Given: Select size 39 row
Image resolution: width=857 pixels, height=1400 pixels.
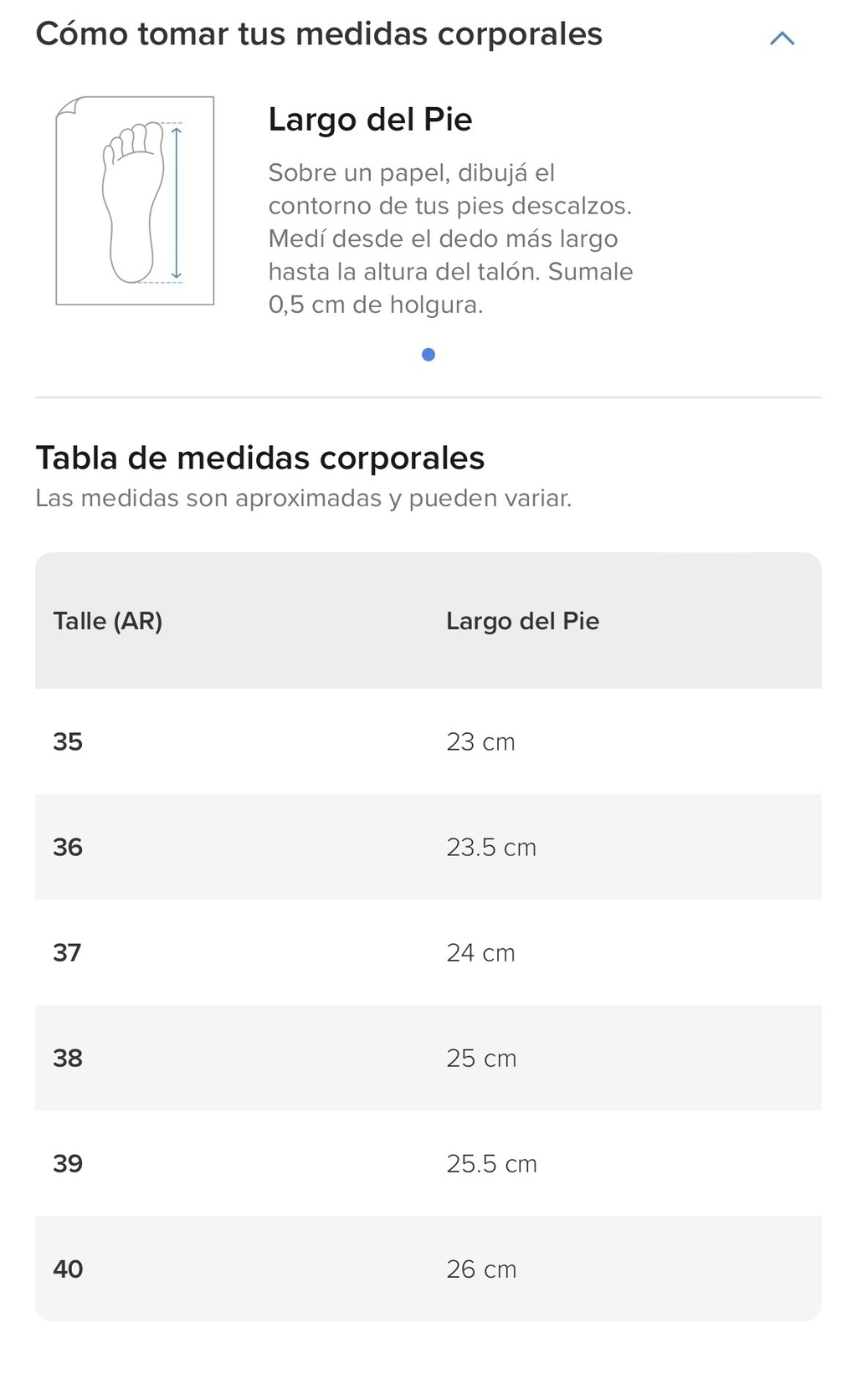Looking at the screenshot, I should coord(428,1163).
